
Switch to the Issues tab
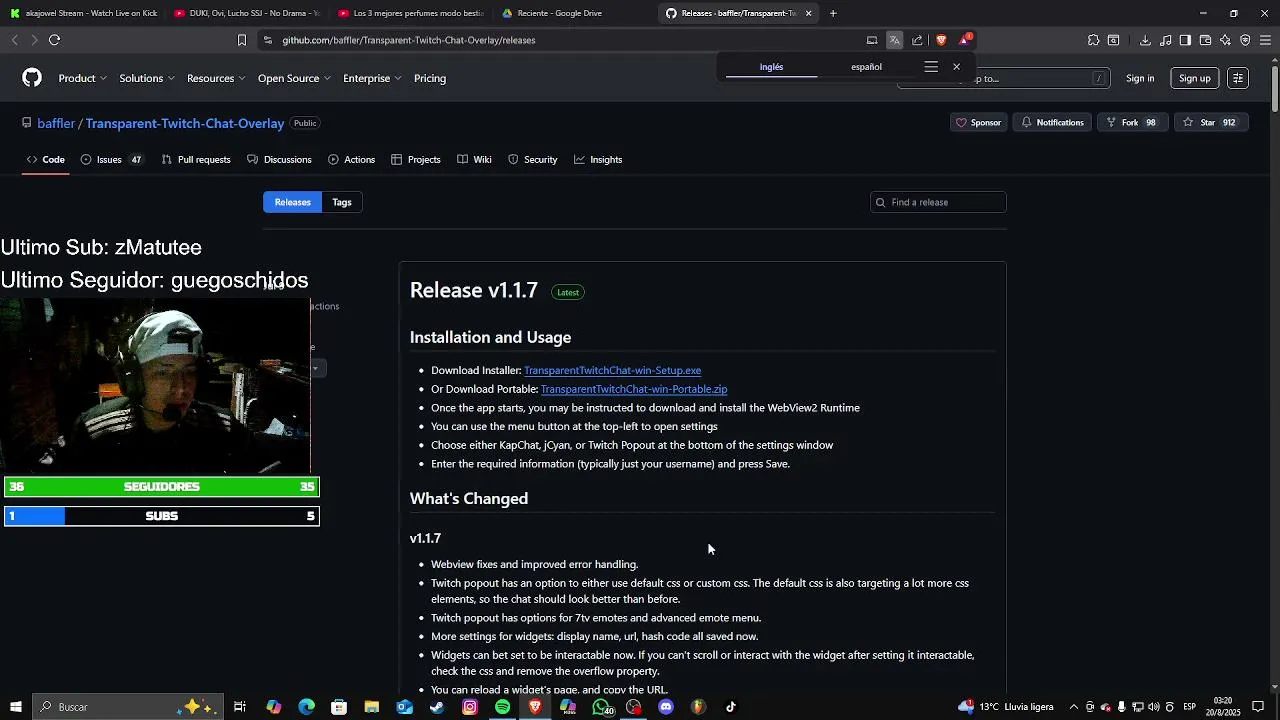[111, 160]
